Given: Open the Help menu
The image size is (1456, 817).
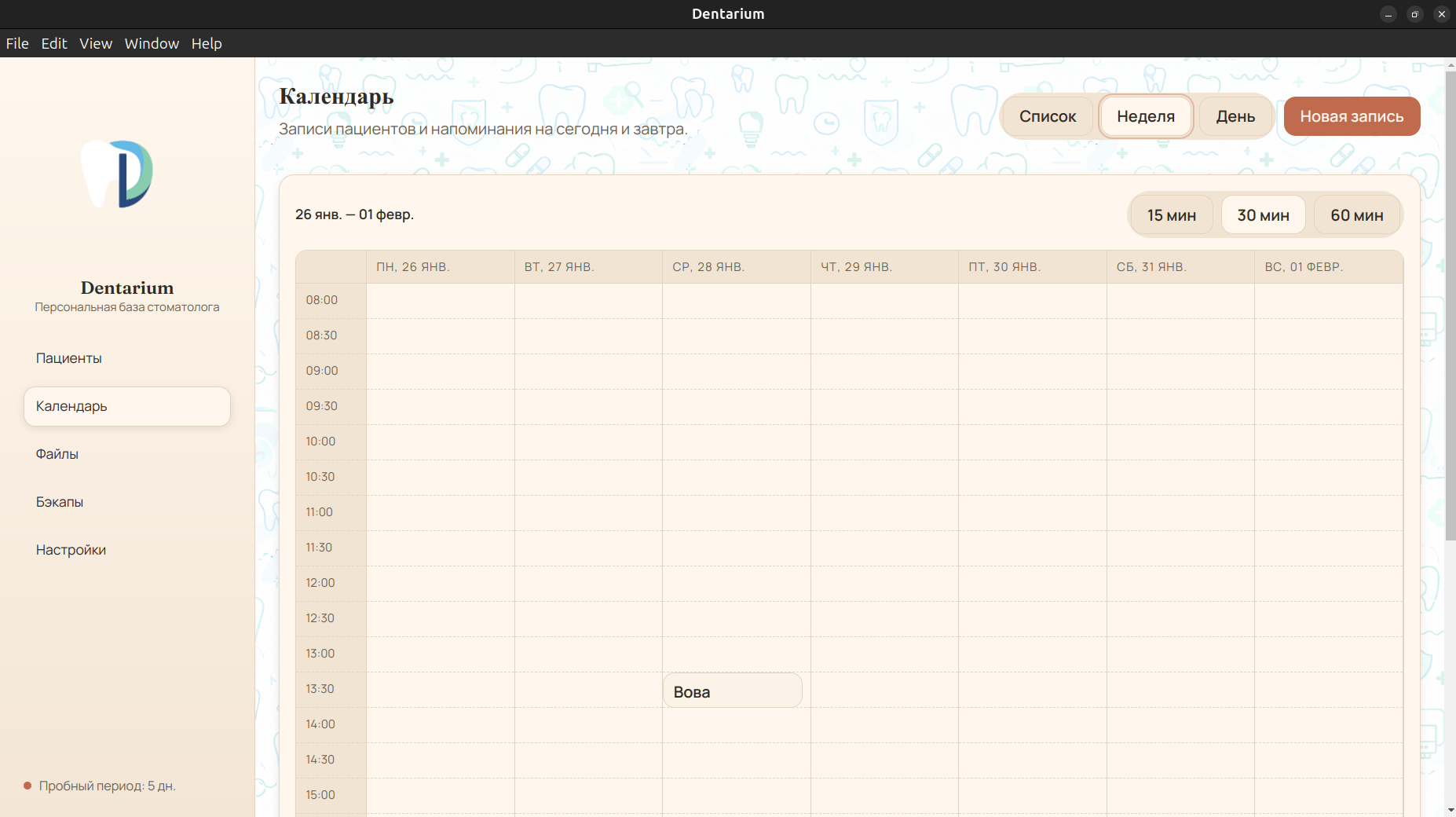Looking at the screenshot, I should tap(207, 44).
